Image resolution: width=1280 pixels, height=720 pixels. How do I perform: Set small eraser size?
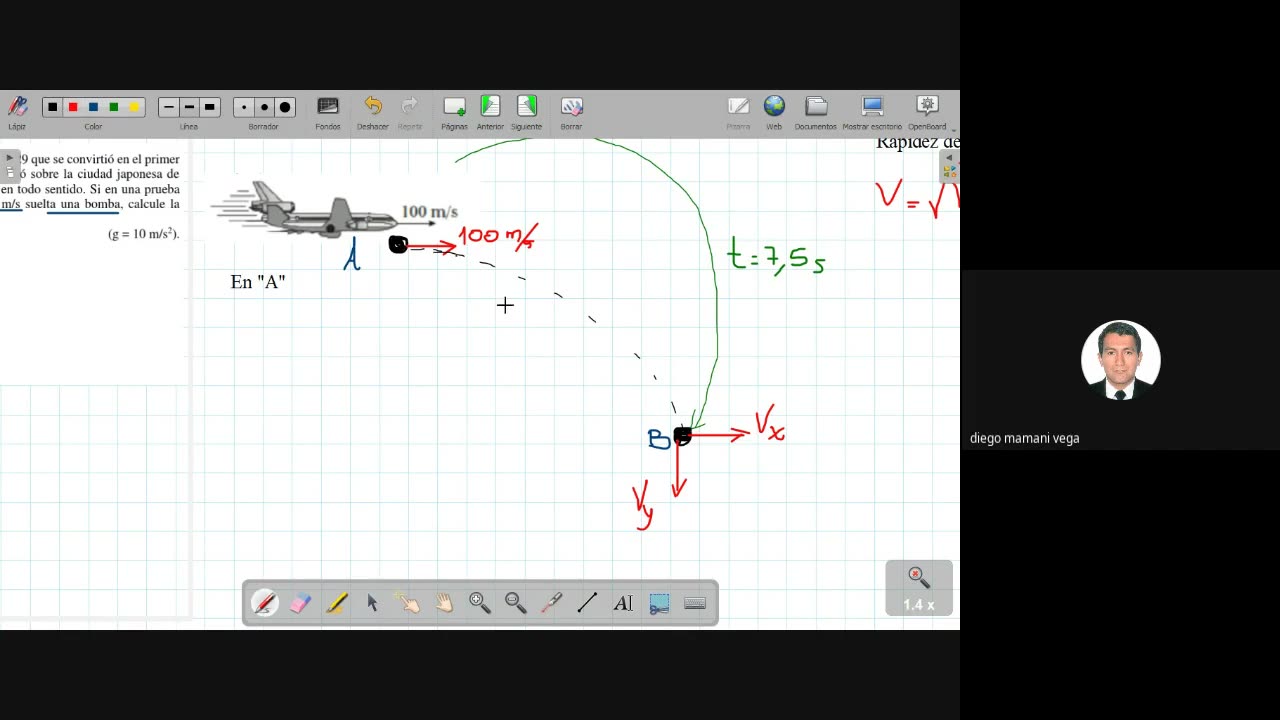(x=244, y=107)
